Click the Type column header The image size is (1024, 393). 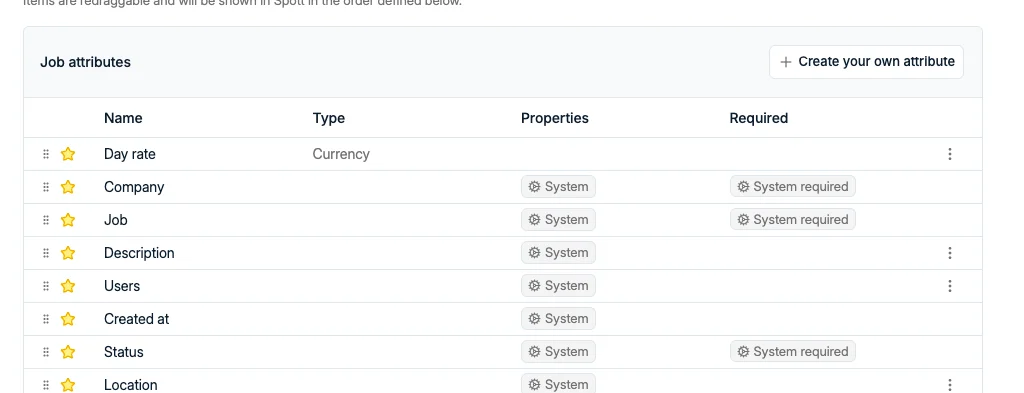coord(328,118)
